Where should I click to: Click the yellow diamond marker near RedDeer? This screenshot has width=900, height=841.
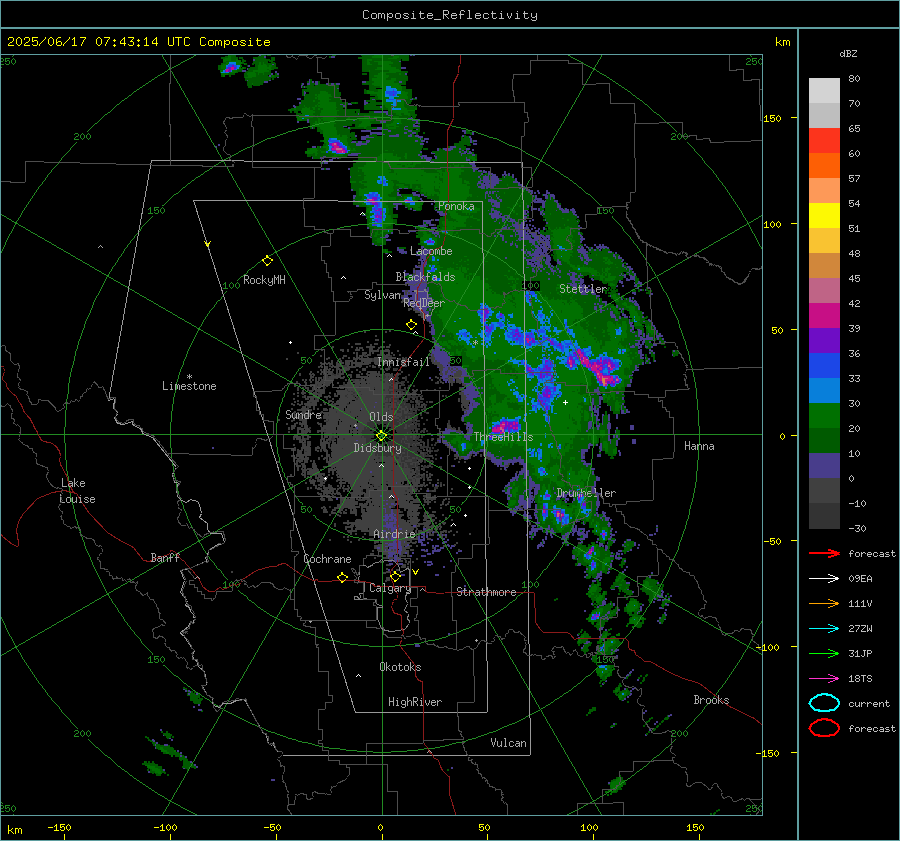coord(411,325)
